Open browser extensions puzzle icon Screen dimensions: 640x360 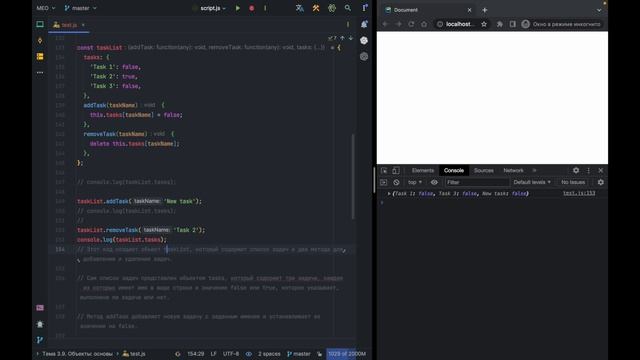[500, 24]
